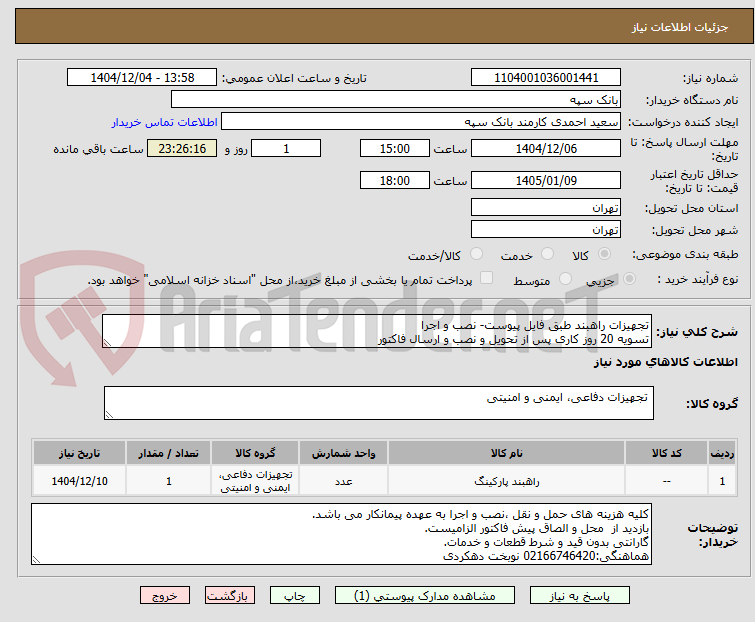Click the response deadline date 1404/12/06
The width and height of the screenshot is (755, 622).
[546, 148]
